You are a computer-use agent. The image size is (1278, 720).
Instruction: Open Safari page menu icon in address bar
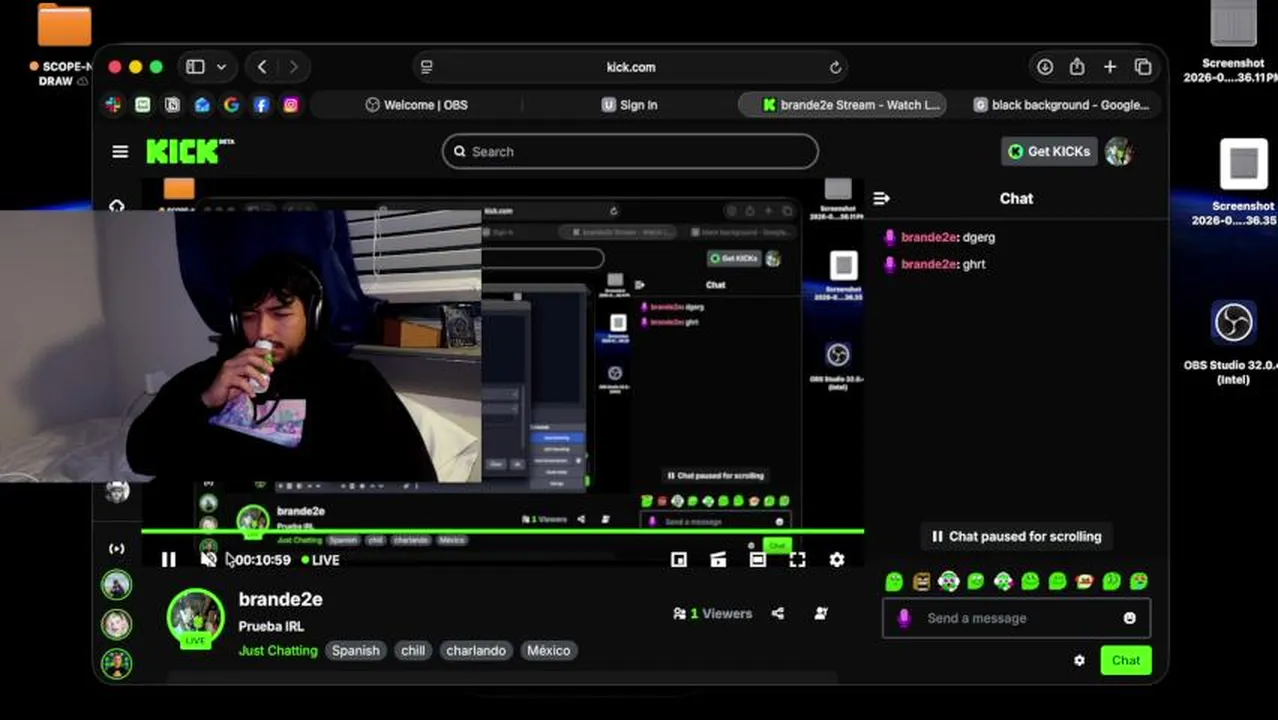click(427, 67)
